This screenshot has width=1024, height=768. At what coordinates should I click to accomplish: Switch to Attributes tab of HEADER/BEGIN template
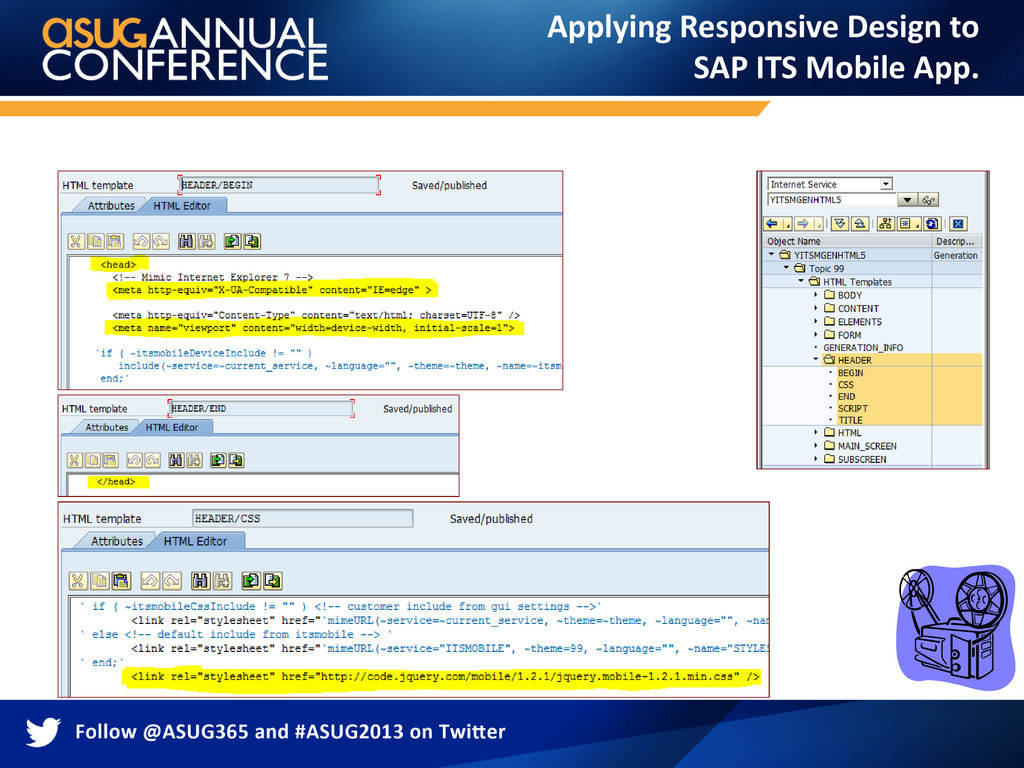click(x=110, y=206)
